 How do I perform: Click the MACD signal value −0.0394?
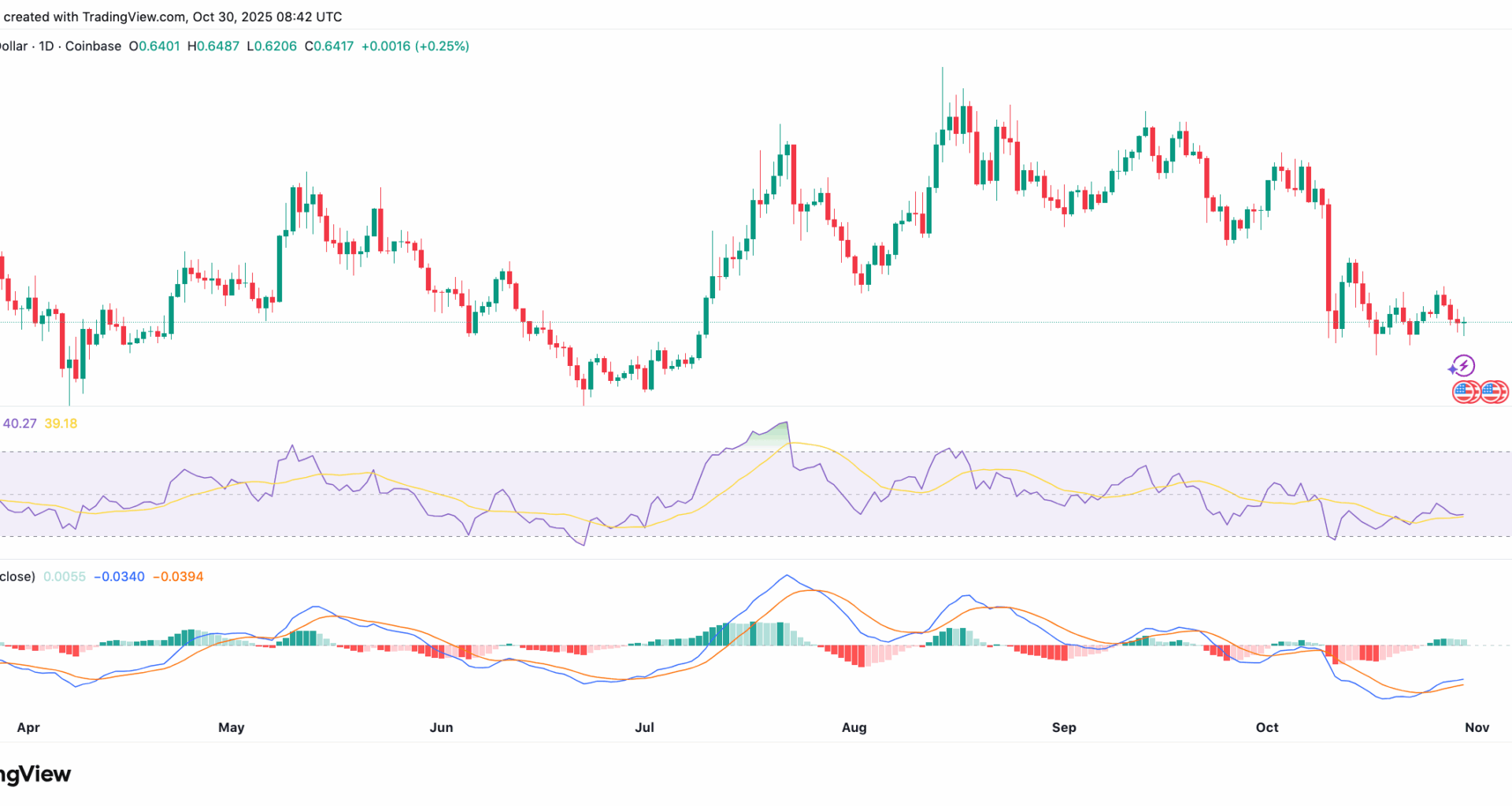178,577
